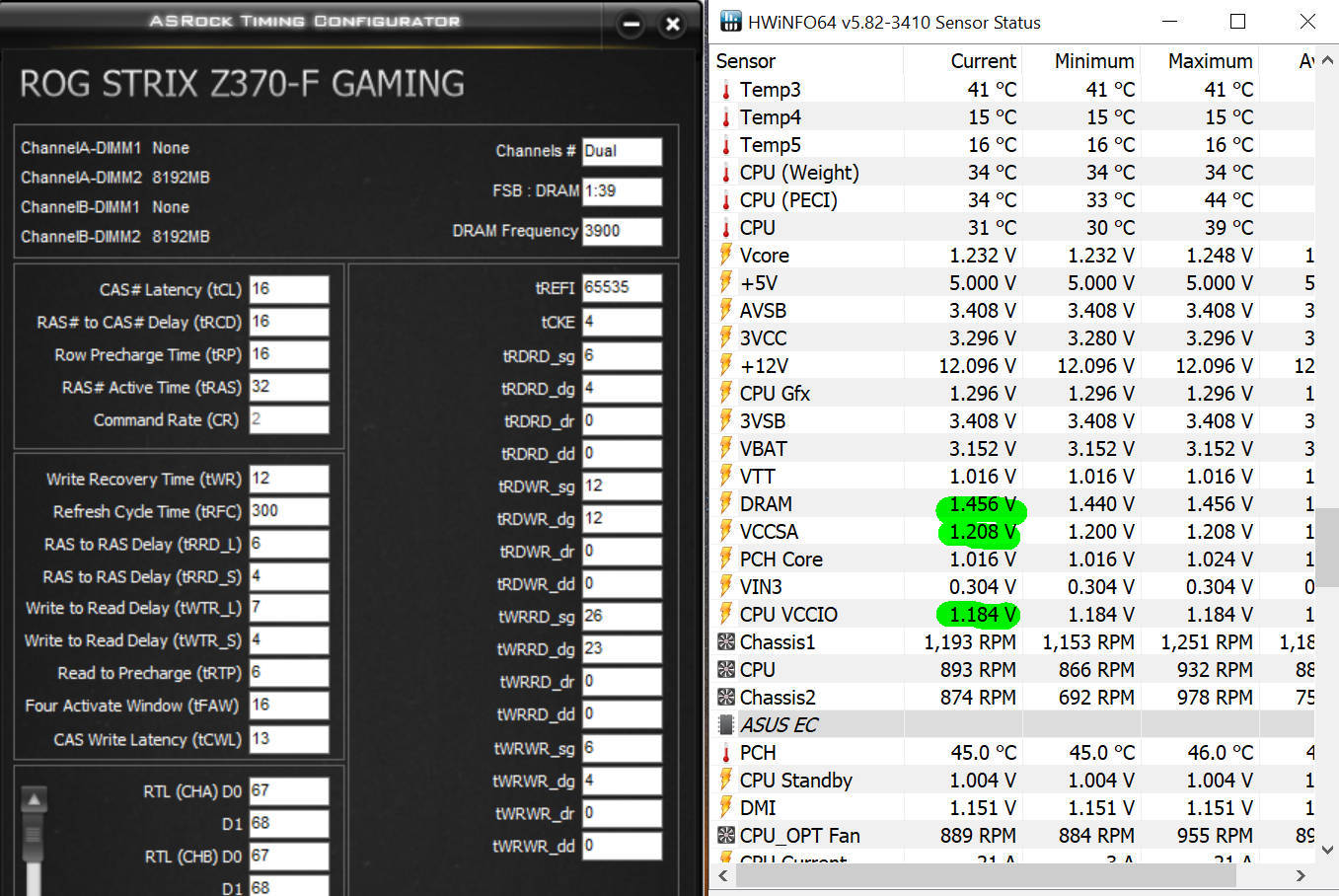Click the Minimum column header in HWiNFO64

[x=1081, y=61]
